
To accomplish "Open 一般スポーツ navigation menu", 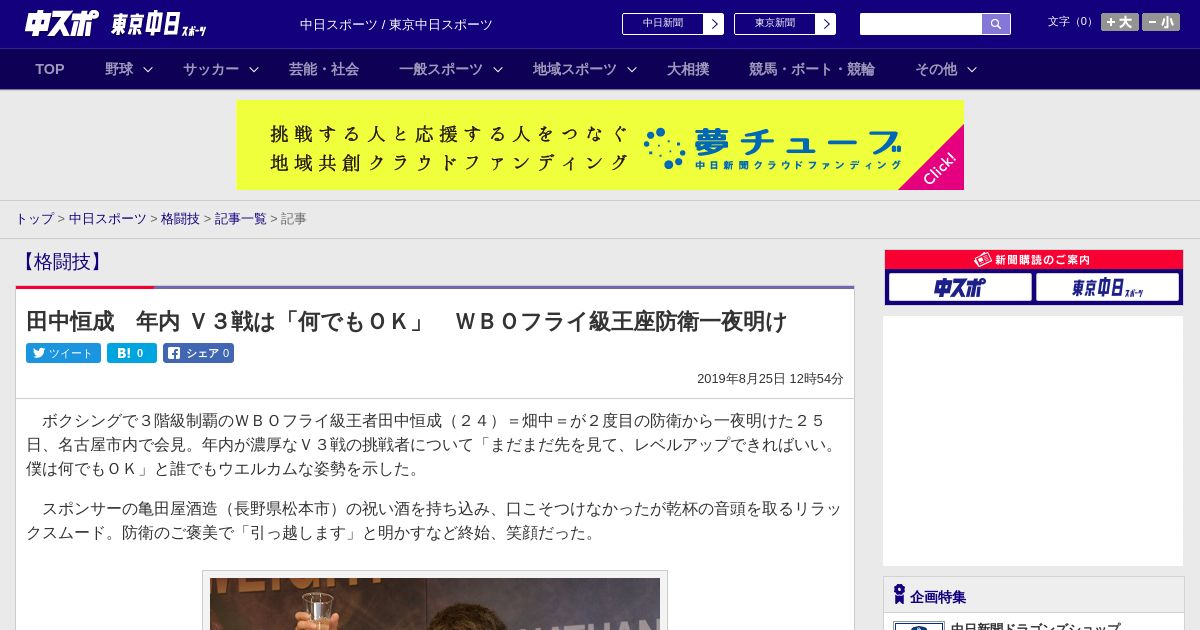I will point(441,69).
